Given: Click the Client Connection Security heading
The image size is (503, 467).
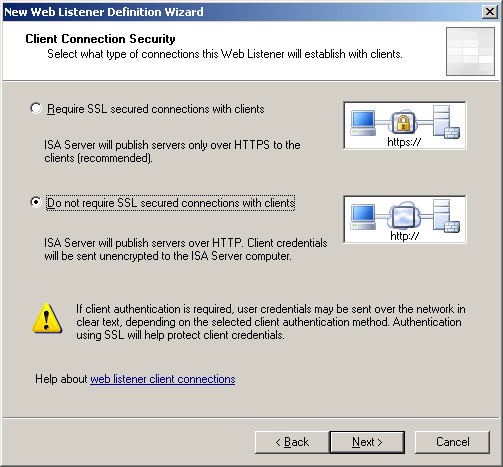Looking at the screenshot, I should (x=100, y=39).
